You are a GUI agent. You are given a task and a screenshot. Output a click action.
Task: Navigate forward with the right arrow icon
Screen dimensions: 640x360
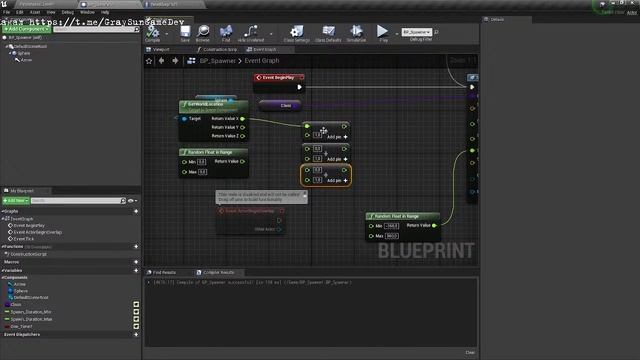pos(175,61)
